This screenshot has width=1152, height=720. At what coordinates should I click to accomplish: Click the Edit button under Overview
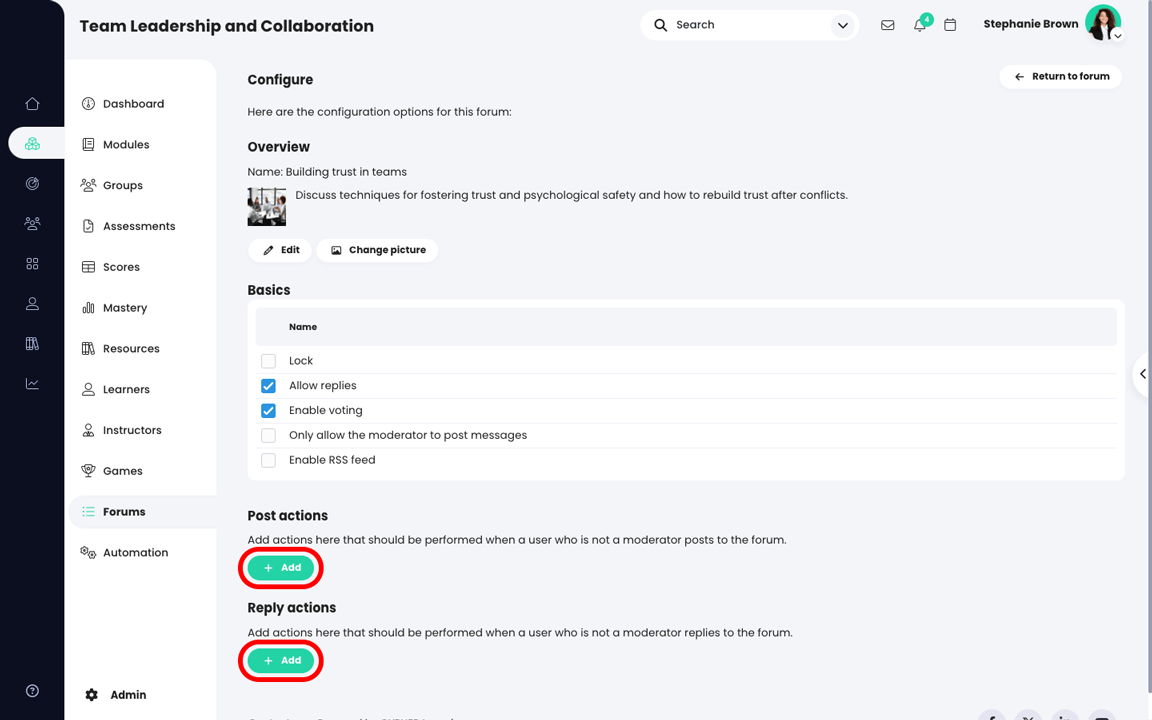coord(279,249)
